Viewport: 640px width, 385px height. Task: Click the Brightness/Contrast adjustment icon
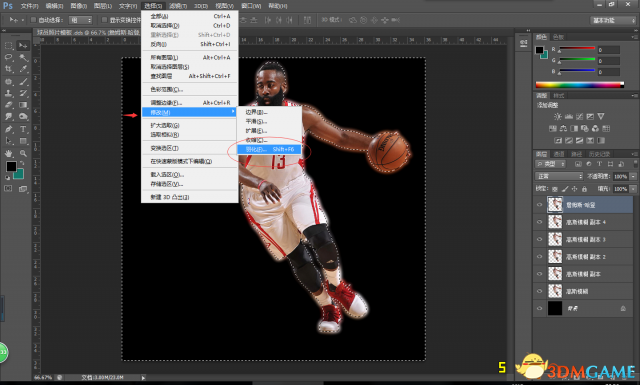tap(558, 116)
